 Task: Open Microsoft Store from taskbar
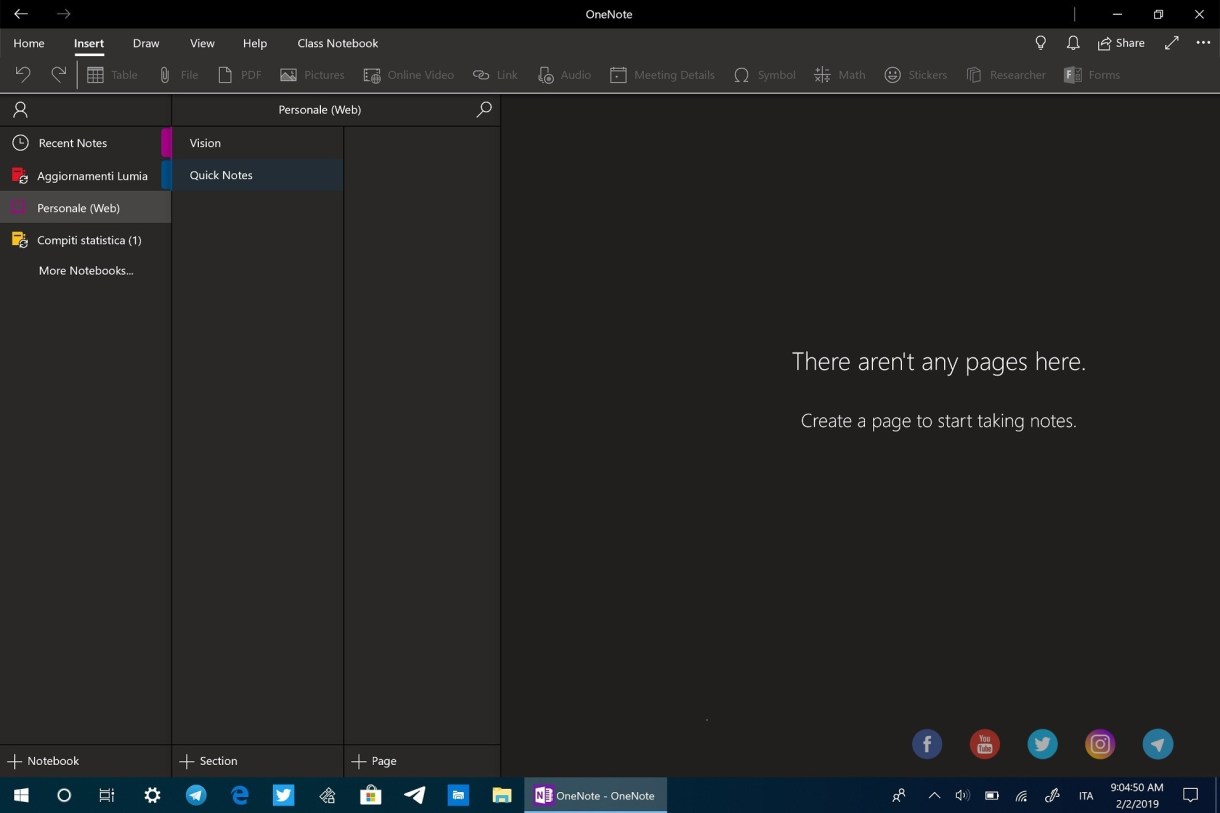pos(371,796)
